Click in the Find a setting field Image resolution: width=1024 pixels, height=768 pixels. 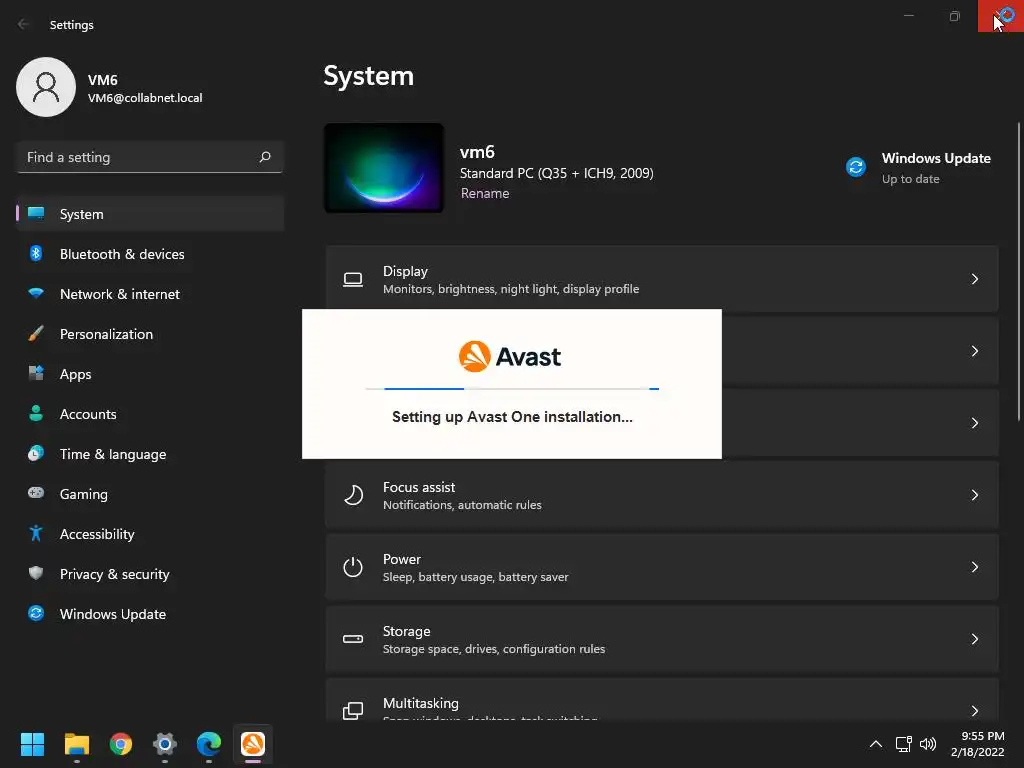point(150,157)
